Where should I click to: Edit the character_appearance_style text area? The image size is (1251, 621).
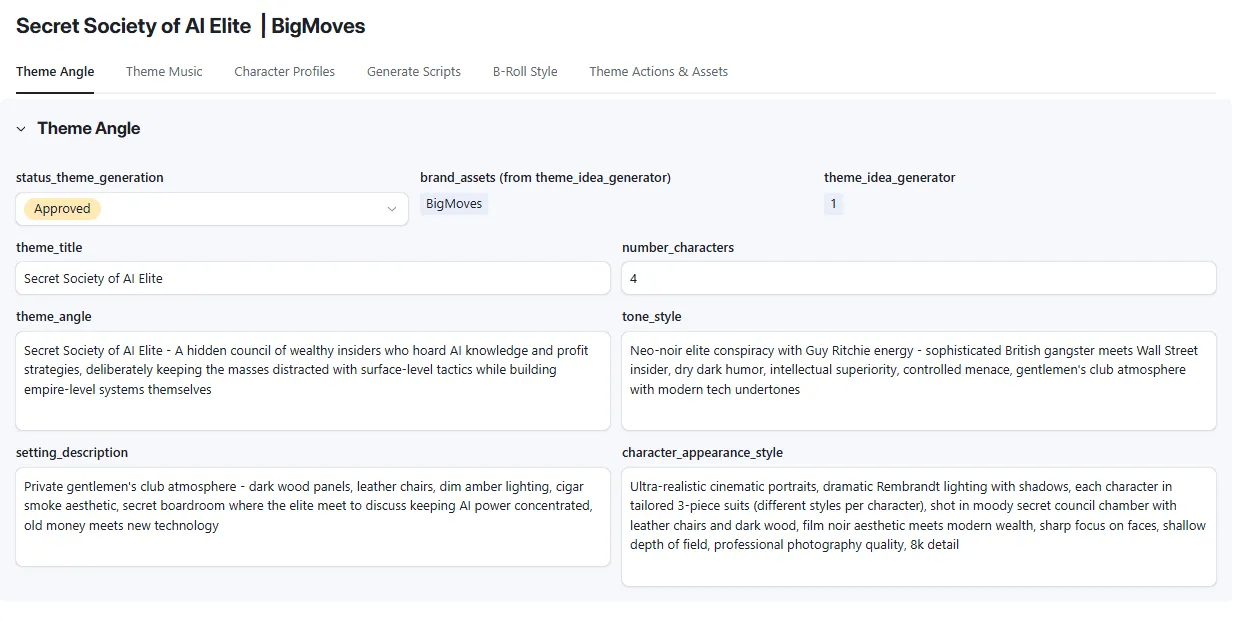(x=919, y=527)
